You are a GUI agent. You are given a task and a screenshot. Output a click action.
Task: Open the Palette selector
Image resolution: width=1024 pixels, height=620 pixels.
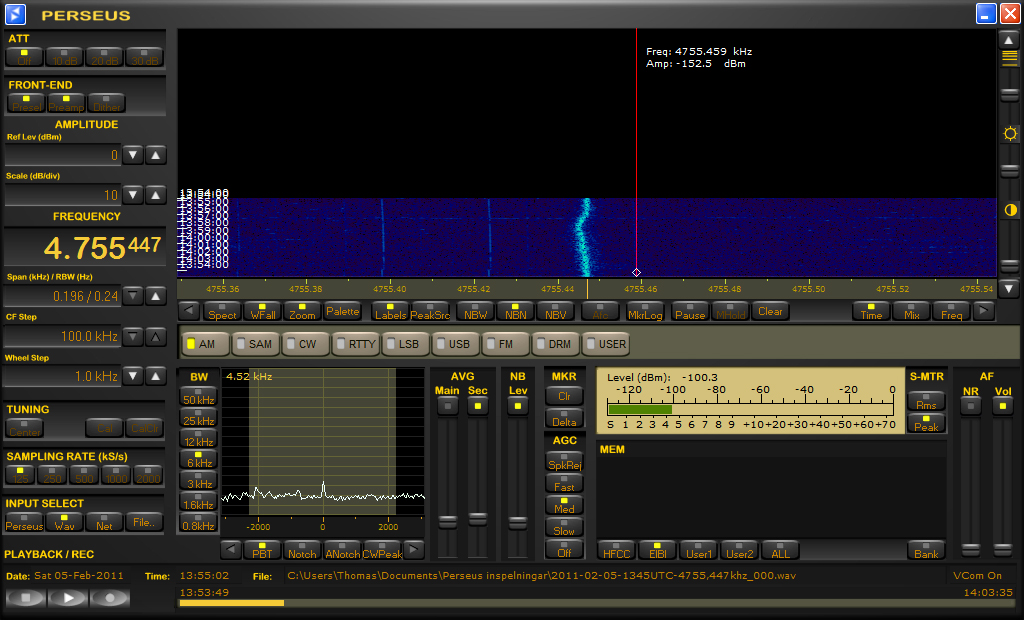coord(342,311)
